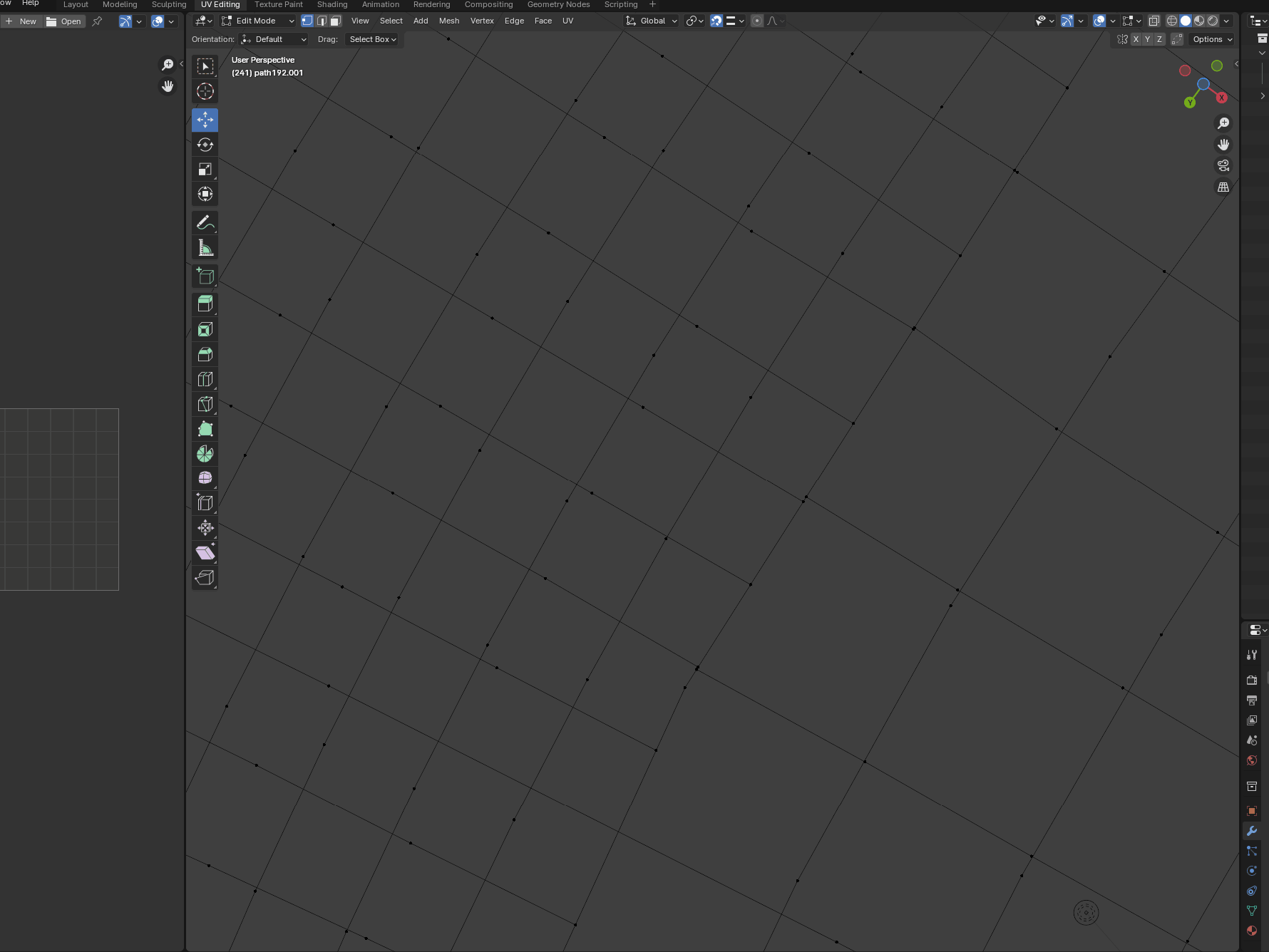Viewport: 1269px width, 952px height.
Task: Switch to the Shading workspace tab
Action: point(332,4)
